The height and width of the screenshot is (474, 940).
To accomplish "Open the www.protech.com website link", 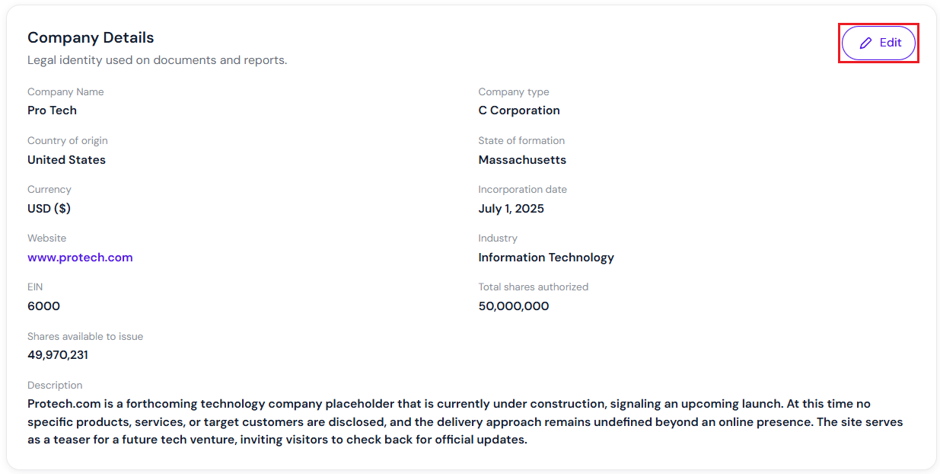I will [80, 258].
